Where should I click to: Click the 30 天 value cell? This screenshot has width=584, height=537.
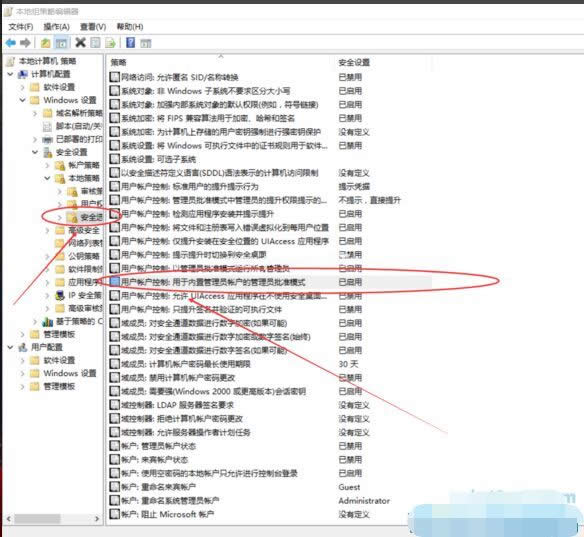click(x=348, y=364)
